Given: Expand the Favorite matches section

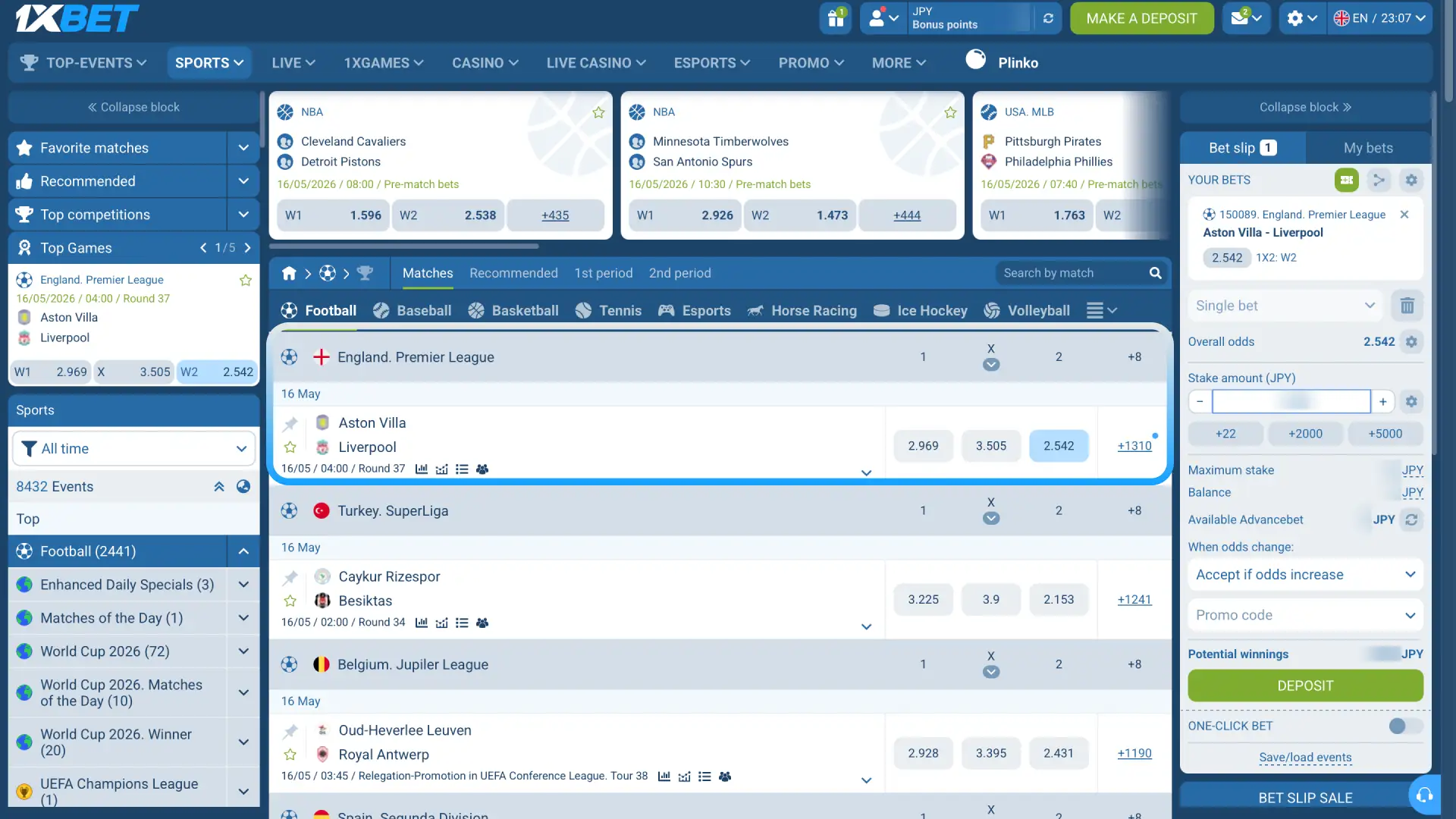Looking at the screenshot, I should [243, 148].
